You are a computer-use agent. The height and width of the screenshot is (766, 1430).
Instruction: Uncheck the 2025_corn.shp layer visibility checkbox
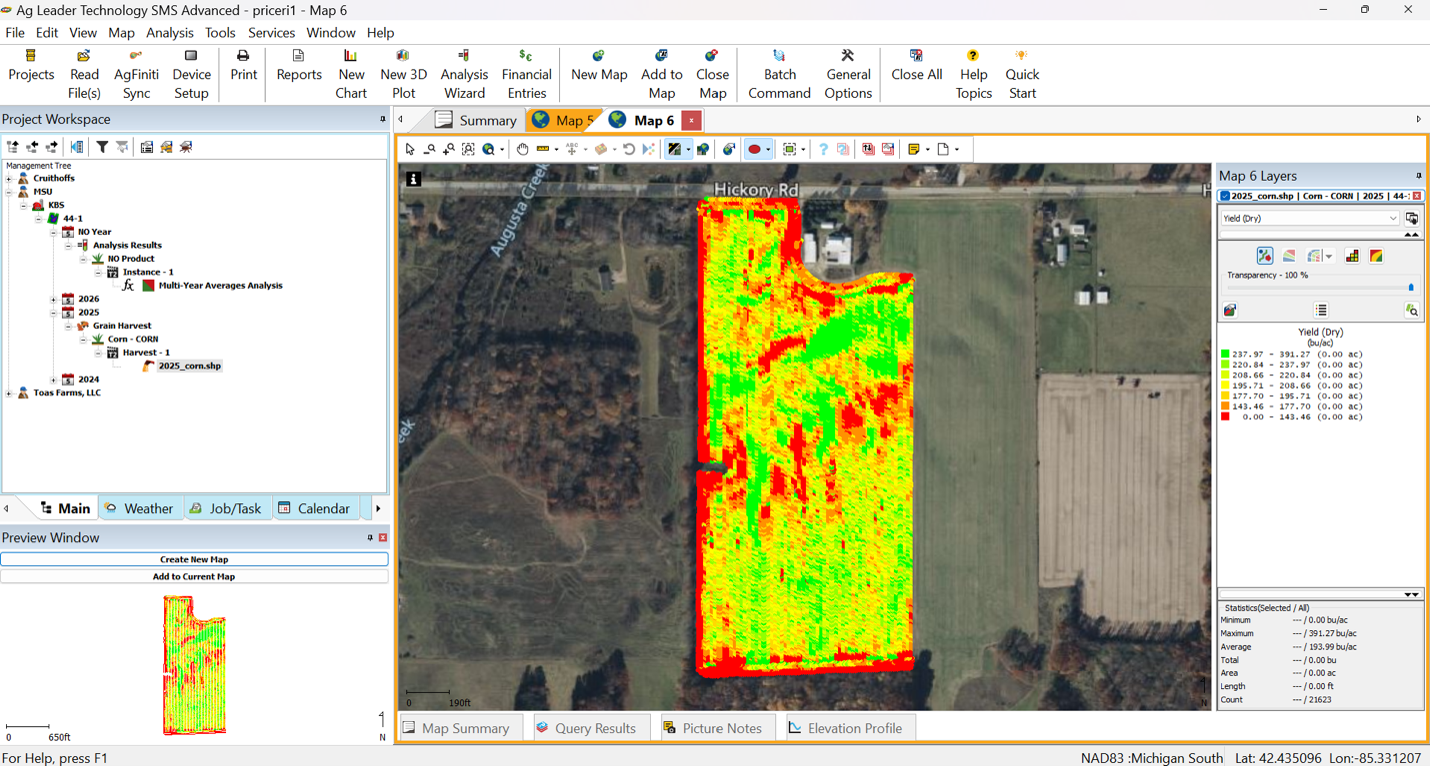pyautogui.click(x=1225, y=196)
